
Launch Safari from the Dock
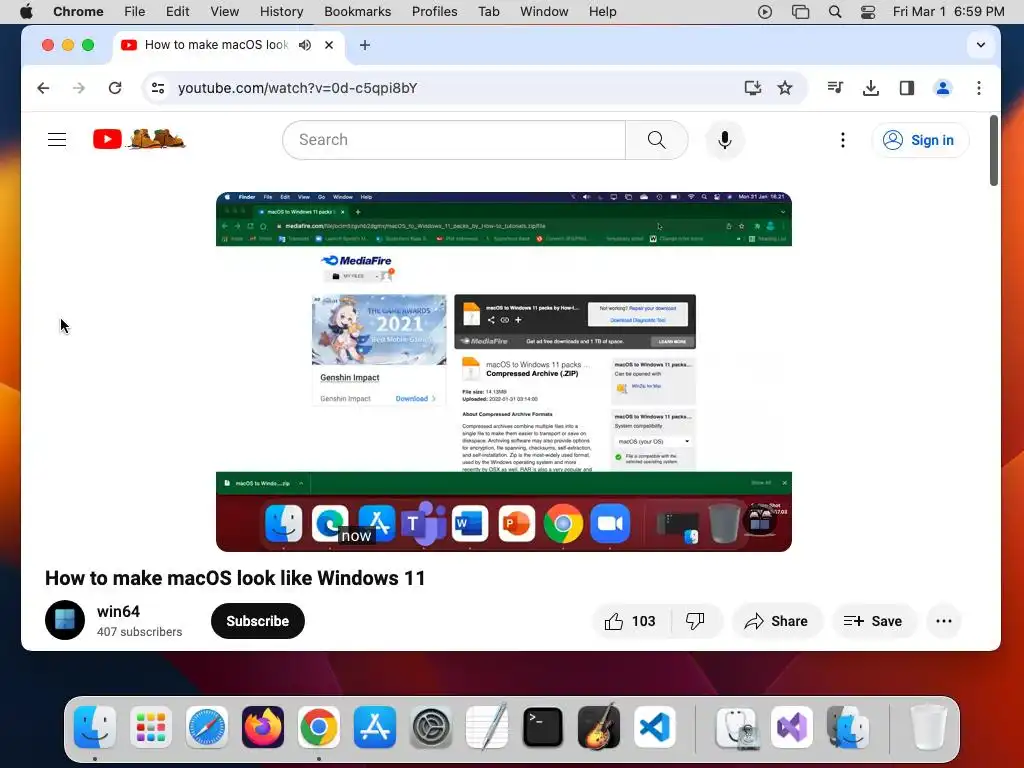207,727
